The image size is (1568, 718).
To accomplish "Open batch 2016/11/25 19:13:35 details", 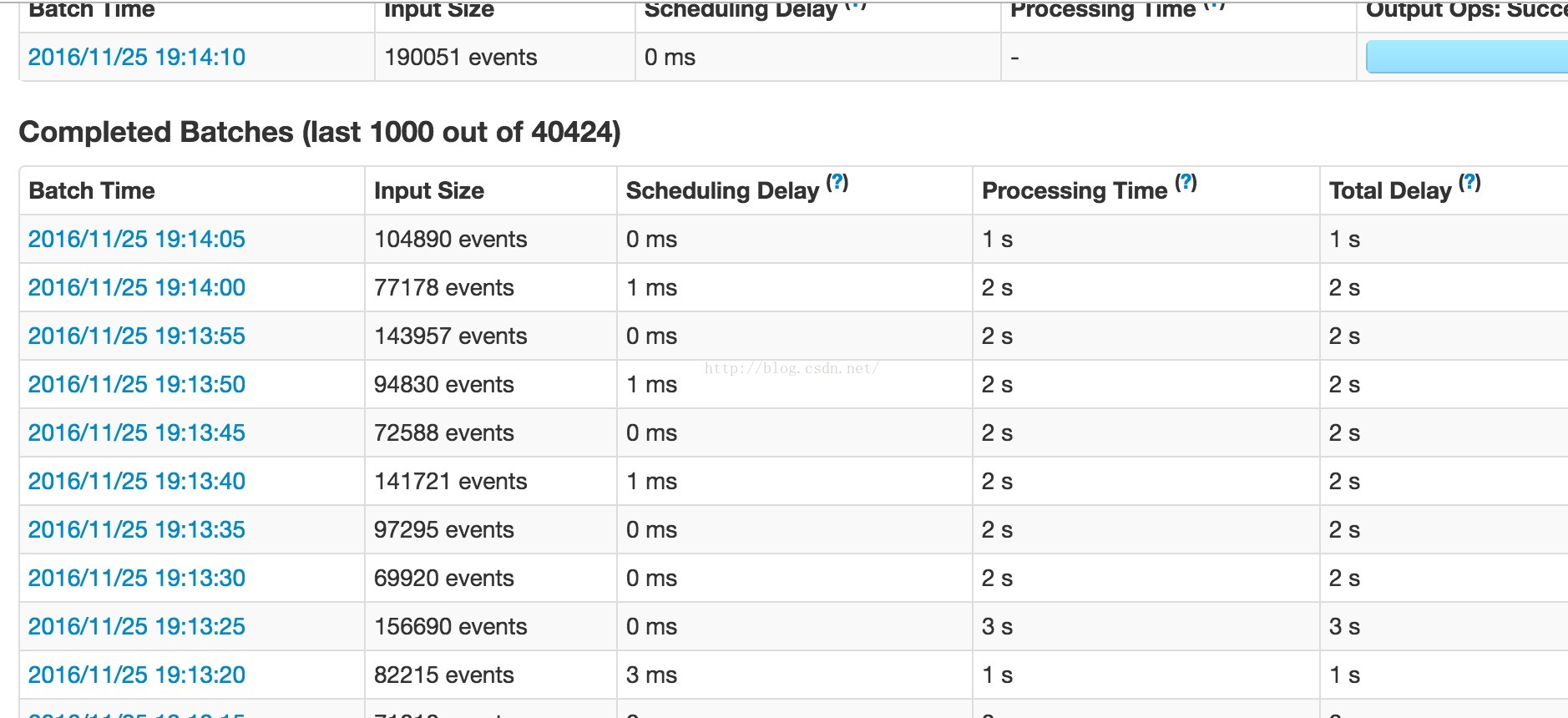I will (x=137, y=529).
